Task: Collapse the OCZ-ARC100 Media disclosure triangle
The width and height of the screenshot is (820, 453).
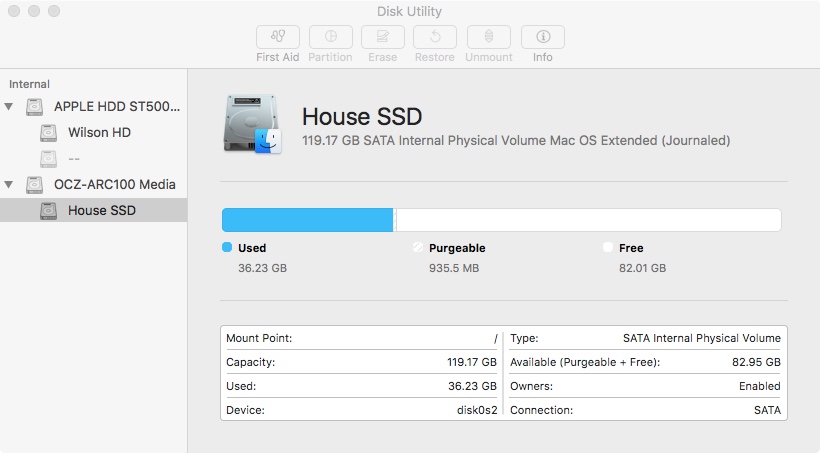Action: [x=9, y=185]
